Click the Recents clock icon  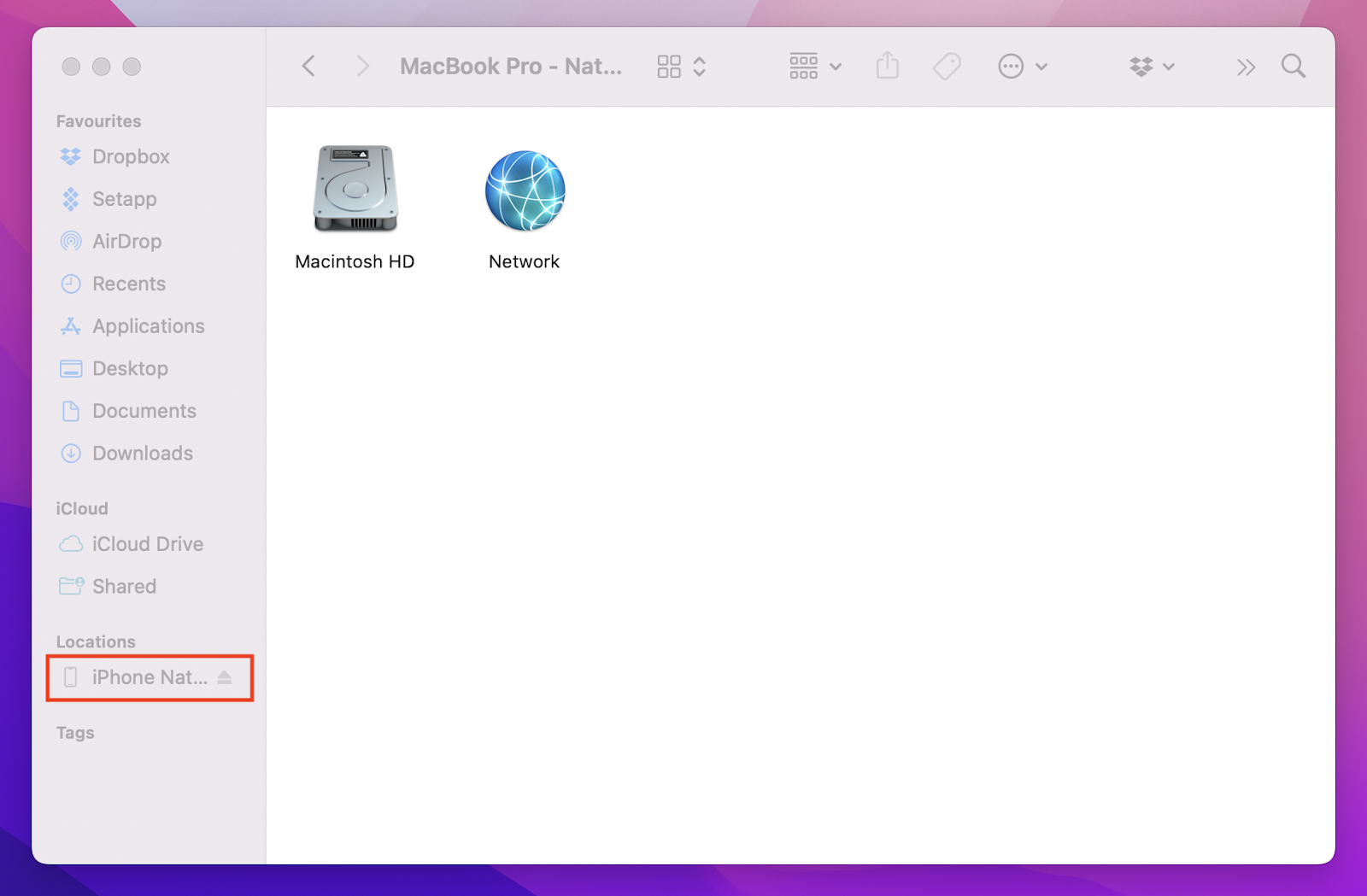point(71,284)
